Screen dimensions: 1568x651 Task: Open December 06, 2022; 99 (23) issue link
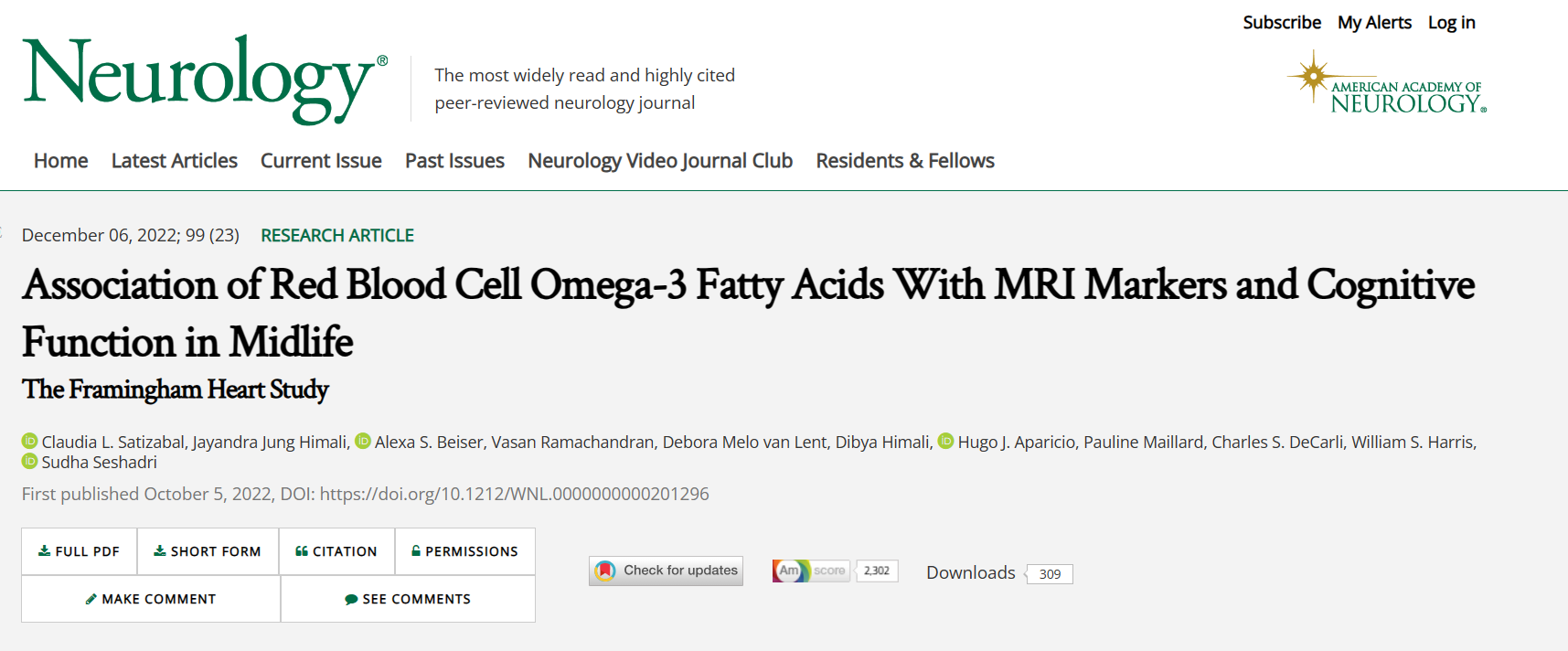pyautogui.click(x=131, y=235)
